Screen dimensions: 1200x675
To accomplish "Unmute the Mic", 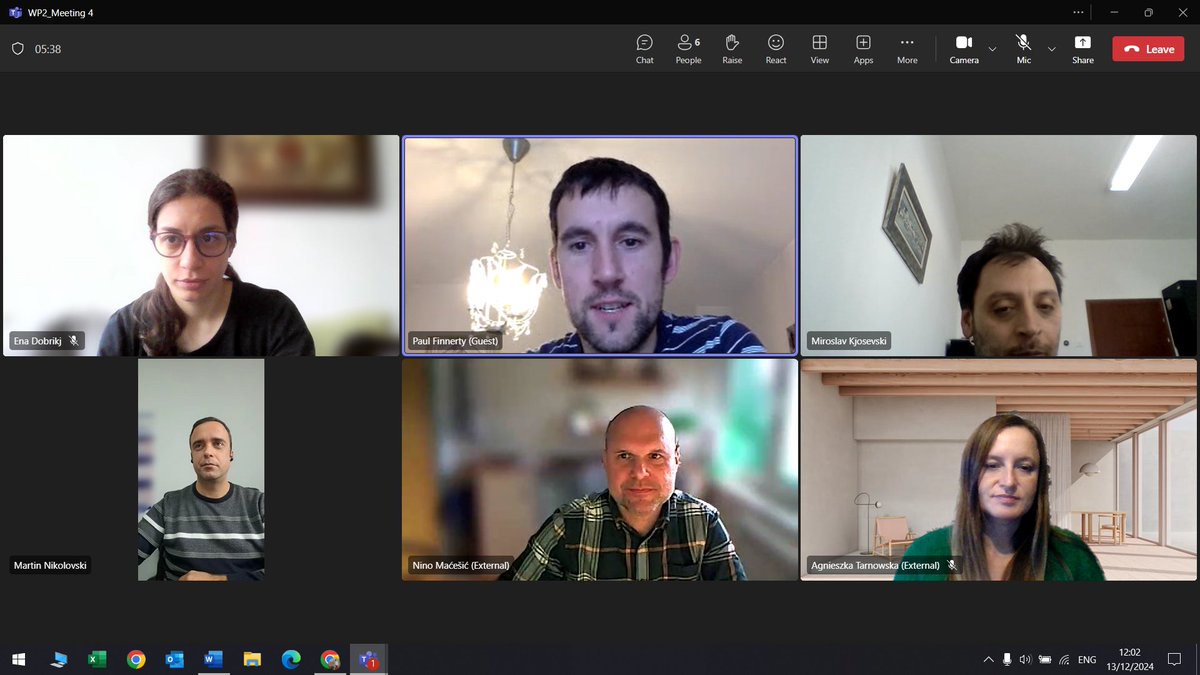I will [x=1023, y=48].
